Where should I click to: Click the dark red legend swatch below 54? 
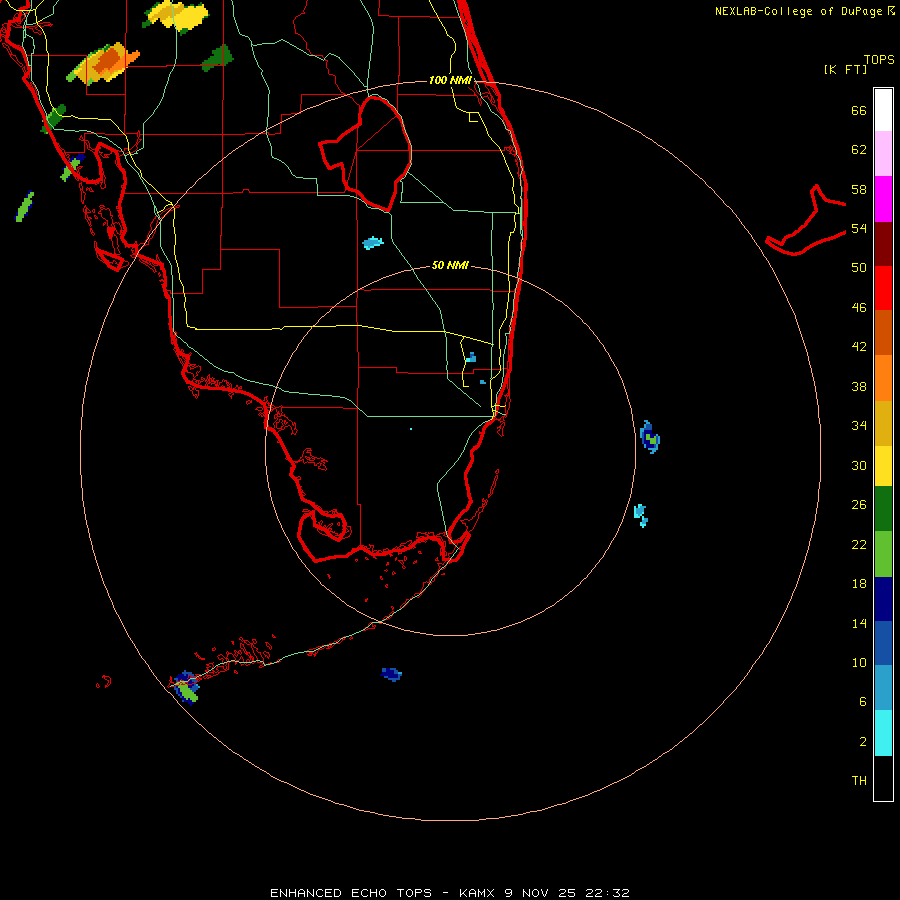[883, 244]
